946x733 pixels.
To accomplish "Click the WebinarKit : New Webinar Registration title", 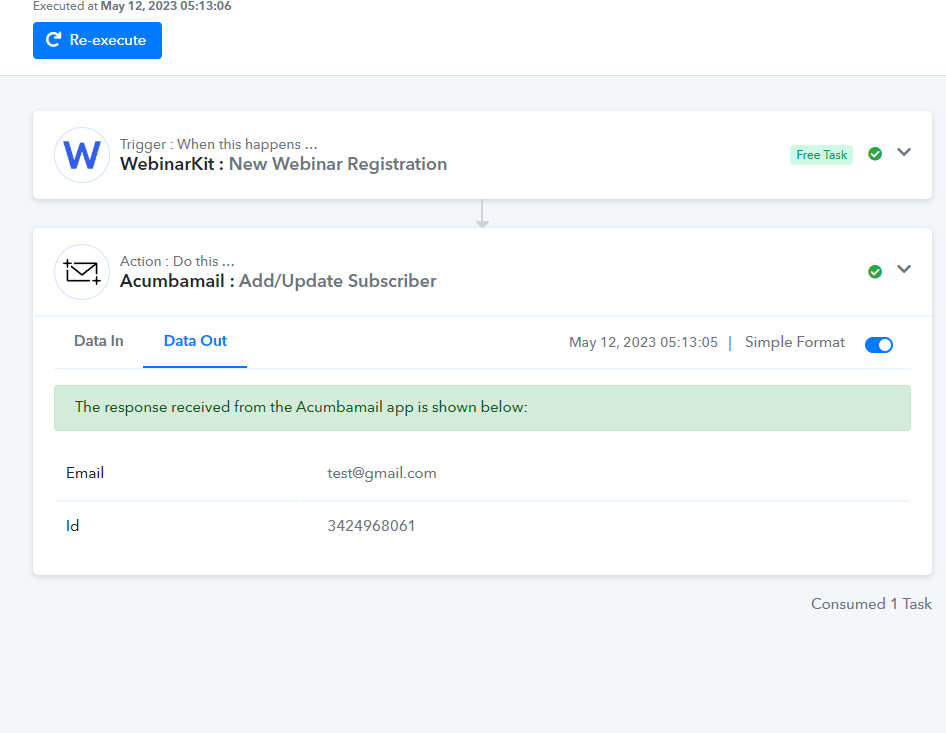I will [284, 164].
